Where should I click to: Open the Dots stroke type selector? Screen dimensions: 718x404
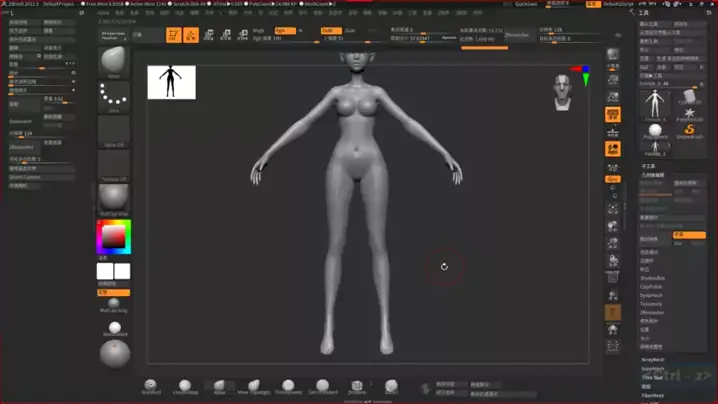[113, 97]
